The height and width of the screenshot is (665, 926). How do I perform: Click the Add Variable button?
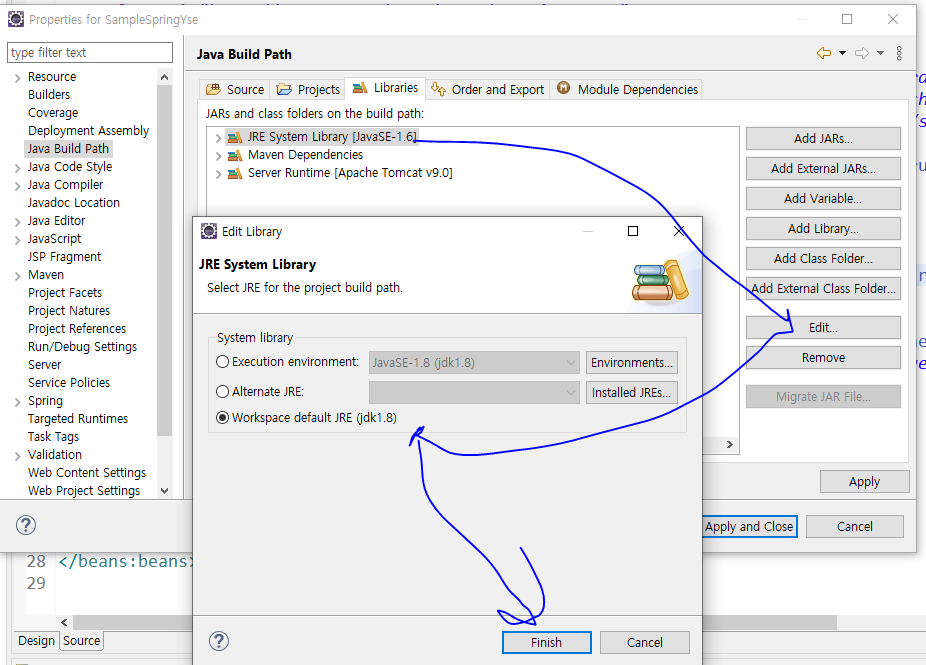click(x=823, y=199)
